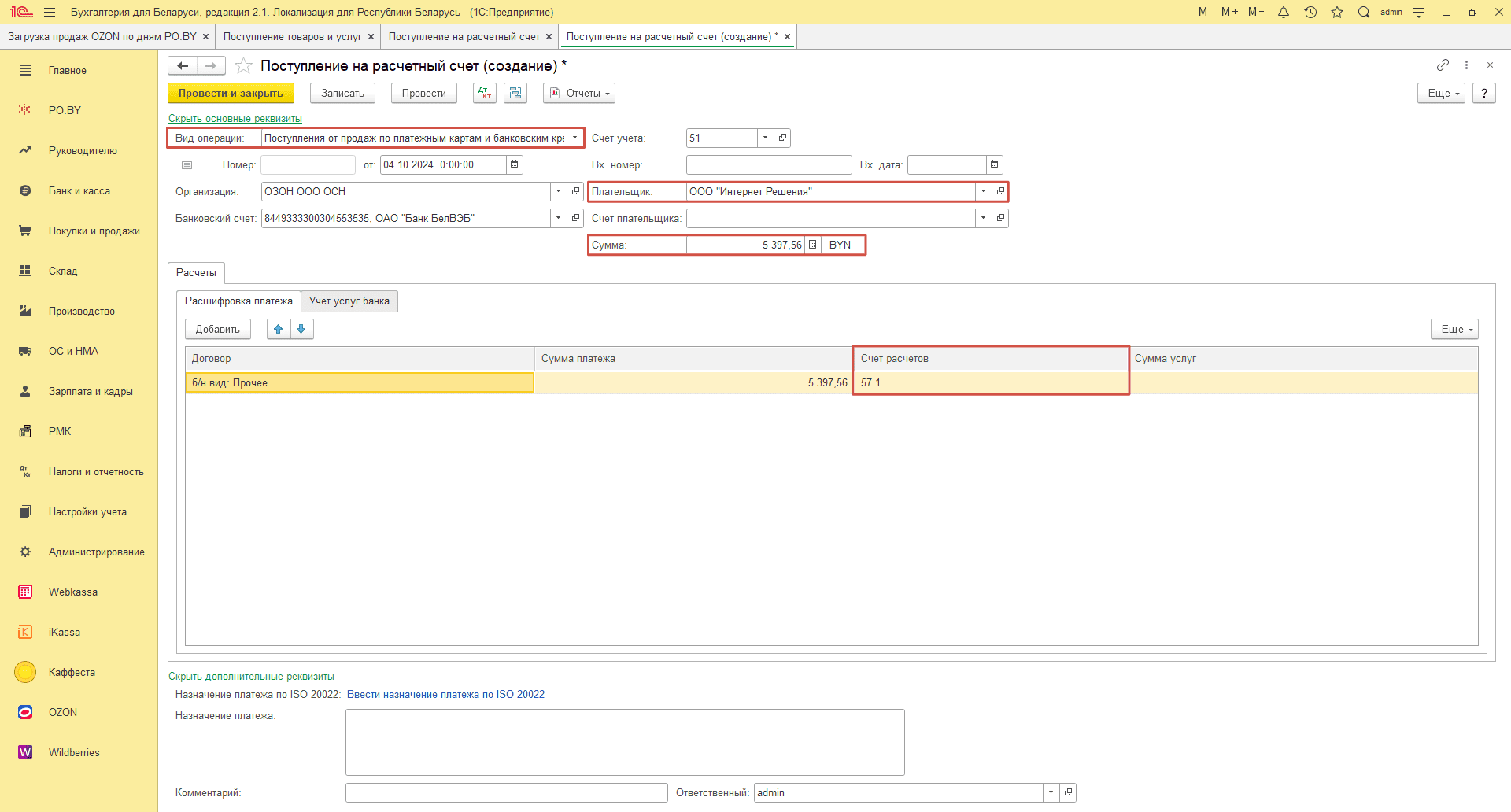Image resolution: width=1511 pixels, height=812 pixels.
Task: Open Организация record icon
Action: point(575,191)
